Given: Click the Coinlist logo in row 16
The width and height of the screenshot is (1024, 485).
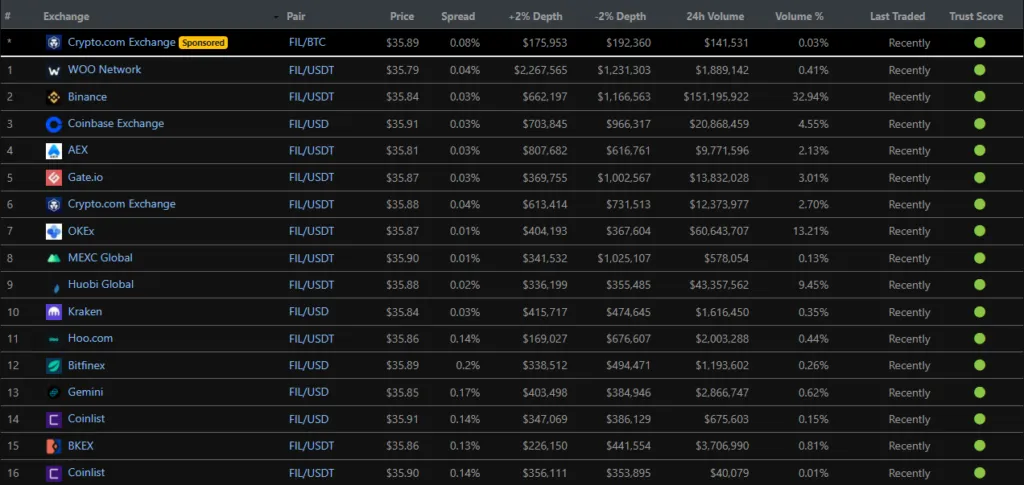Looking at the screenshot, I should tap(54, 473).
